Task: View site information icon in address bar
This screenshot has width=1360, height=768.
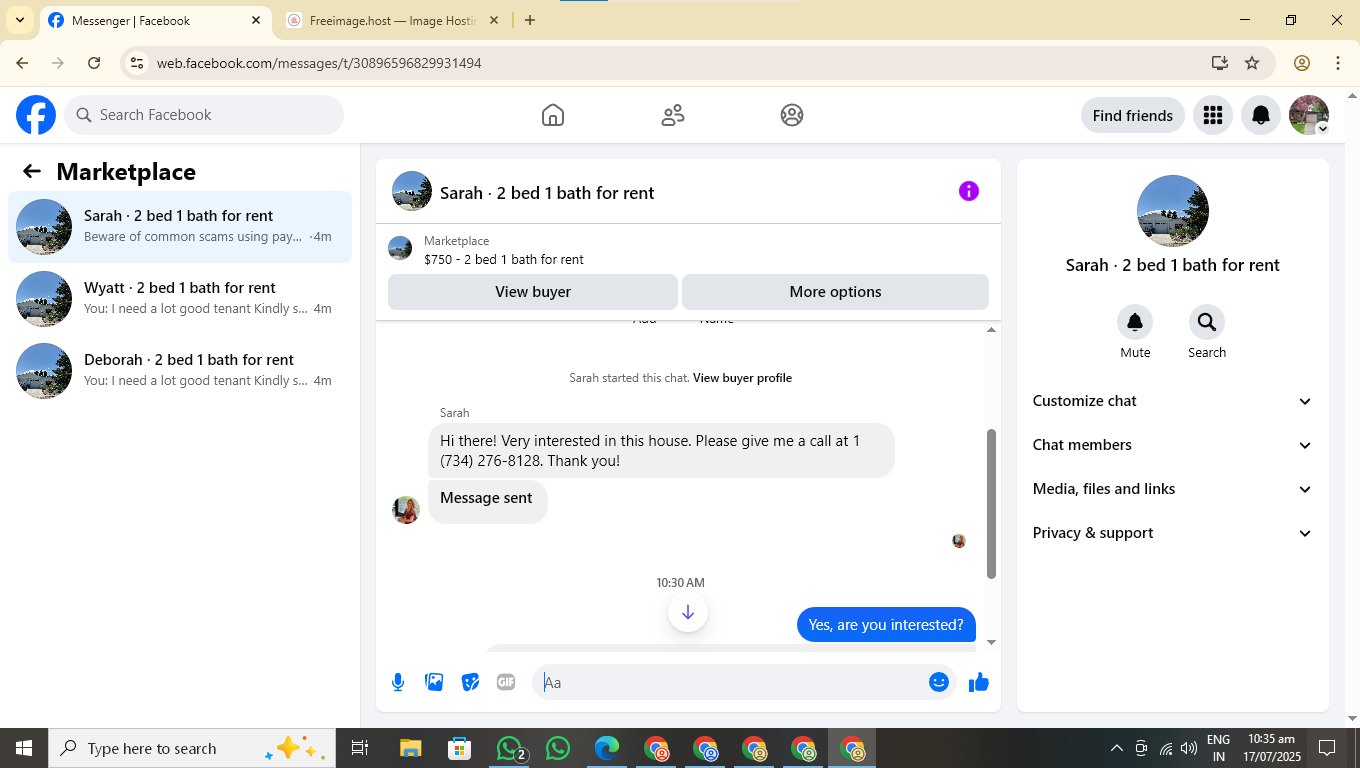Action: tap(138, 63)
